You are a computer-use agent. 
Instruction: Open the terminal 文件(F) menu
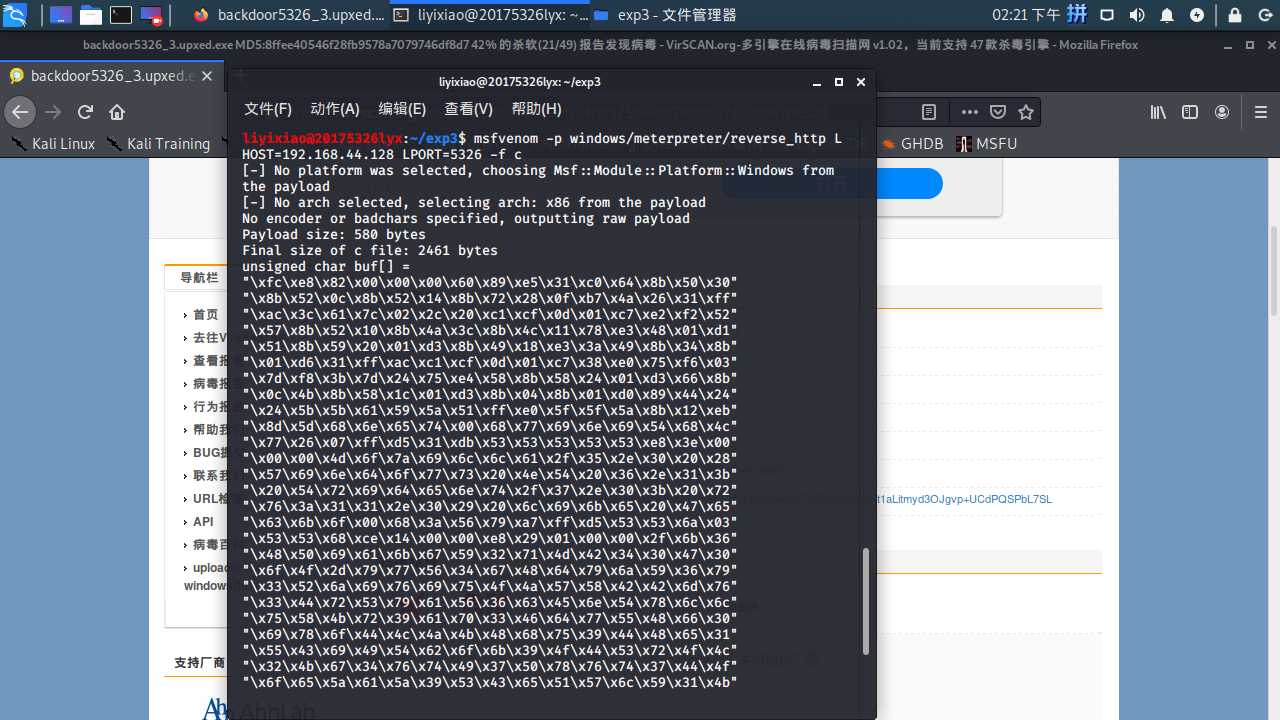pyautogui.click(x=268, y=109)
